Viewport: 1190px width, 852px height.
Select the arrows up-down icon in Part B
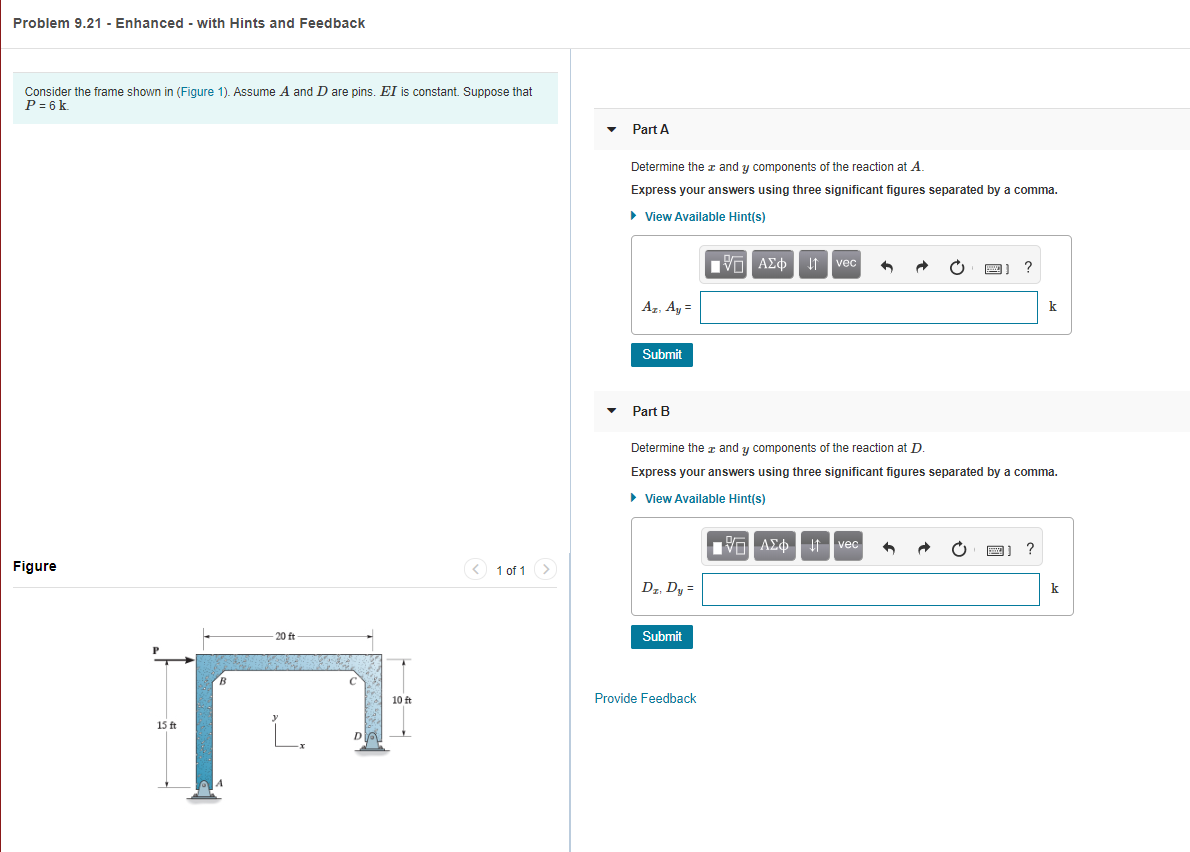[814, 546]
